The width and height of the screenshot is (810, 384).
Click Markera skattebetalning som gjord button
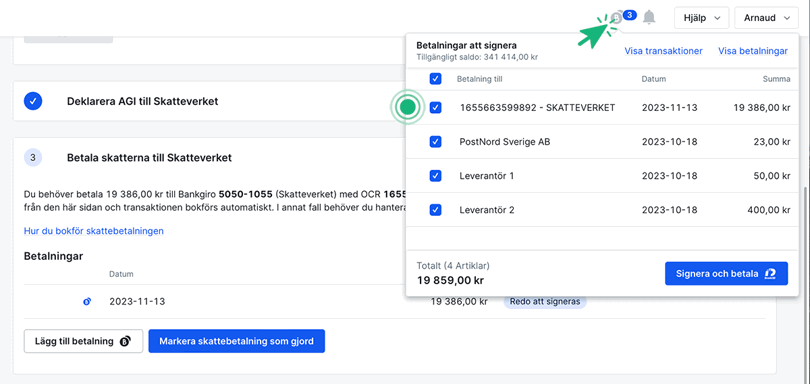click(237, 341)
